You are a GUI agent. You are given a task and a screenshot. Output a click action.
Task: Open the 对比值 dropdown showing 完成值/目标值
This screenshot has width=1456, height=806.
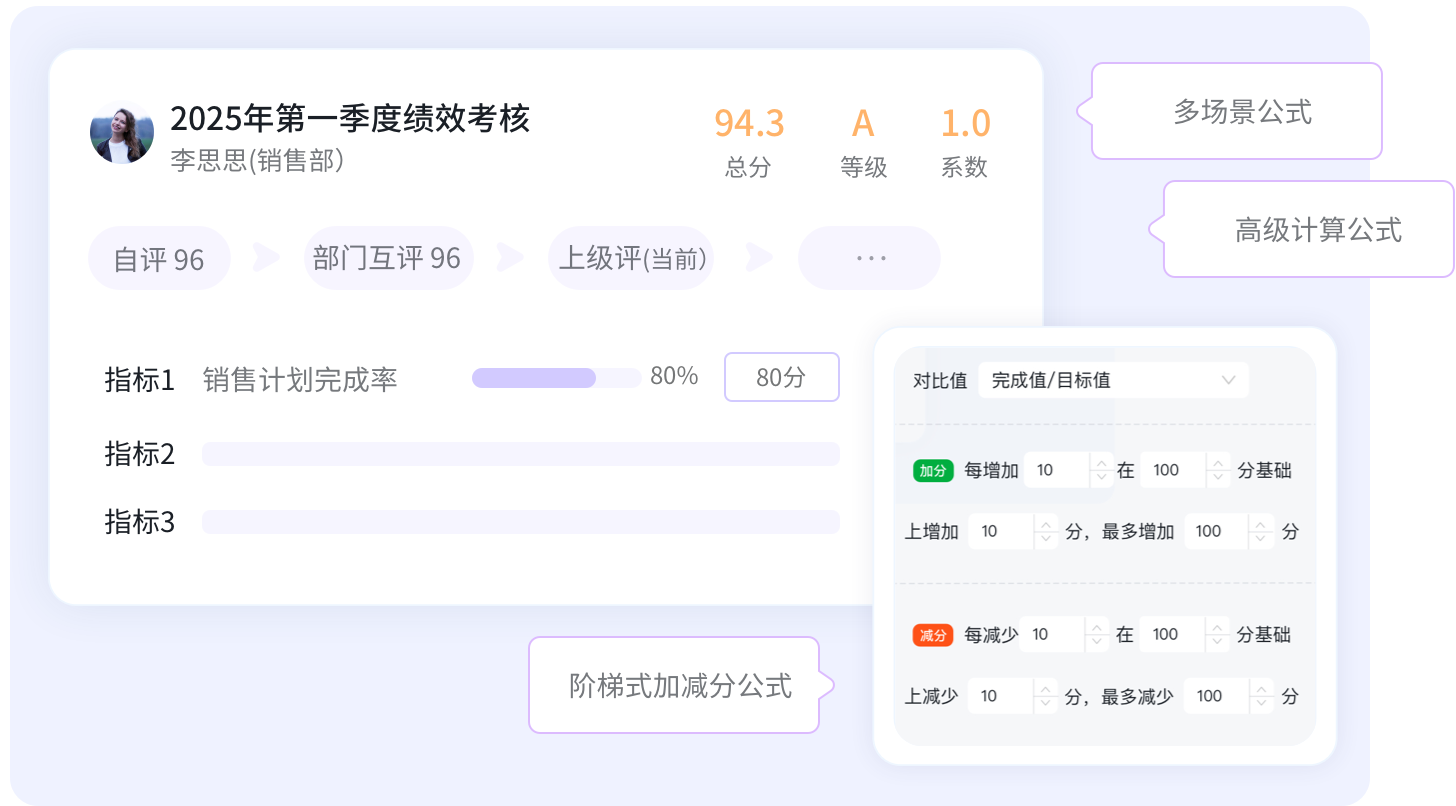1112,380
